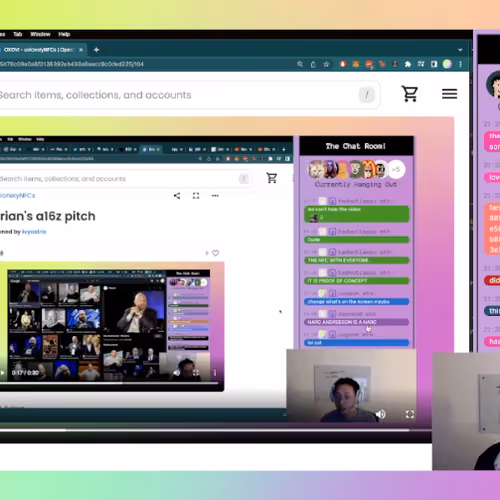Click the owner link ivyostrie
500x500 pixels.
[x=34, y=232]
